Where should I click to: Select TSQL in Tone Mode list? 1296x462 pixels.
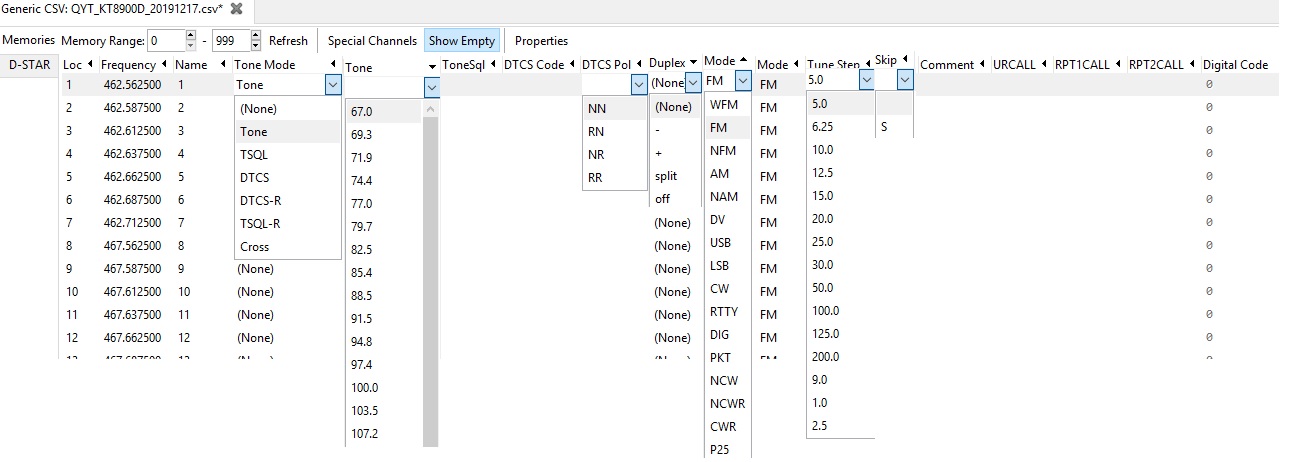tap(254, 155)
